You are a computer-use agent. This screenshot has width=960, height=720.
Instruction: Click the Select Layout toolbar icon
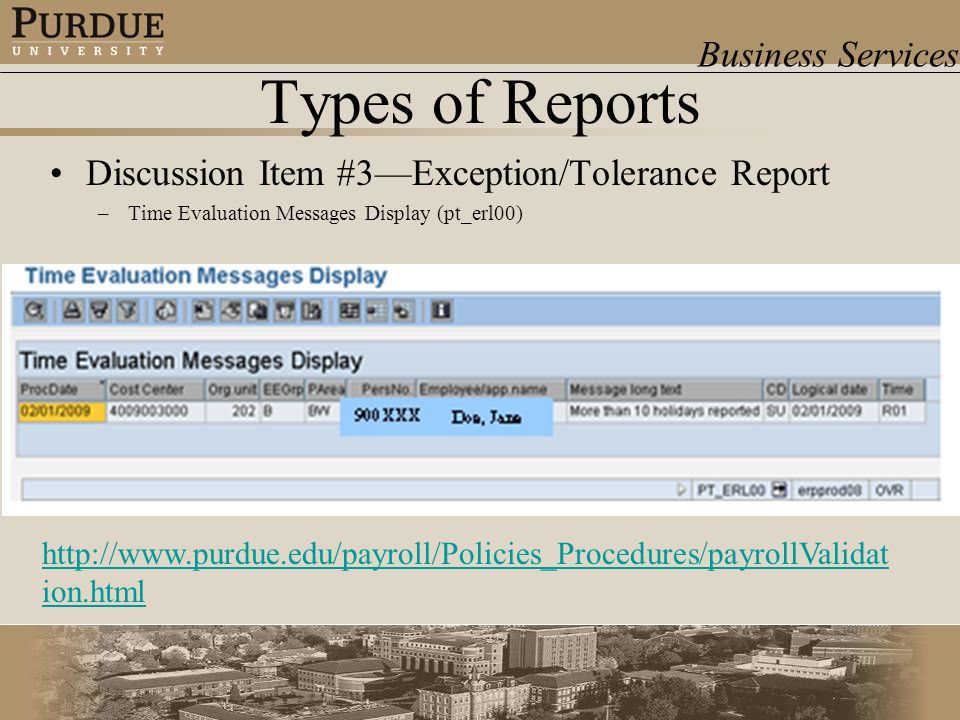377,311
